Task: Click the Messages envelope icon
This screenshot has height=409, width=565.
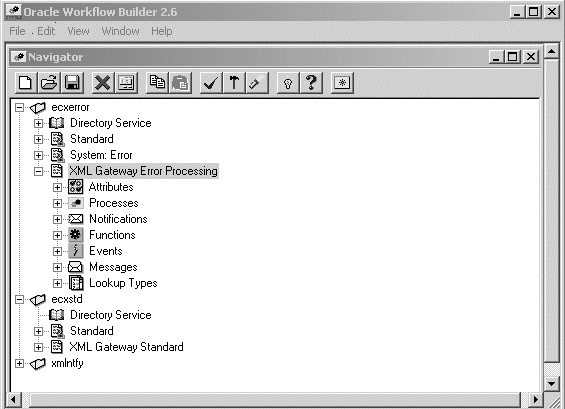Action: (76, 267)
